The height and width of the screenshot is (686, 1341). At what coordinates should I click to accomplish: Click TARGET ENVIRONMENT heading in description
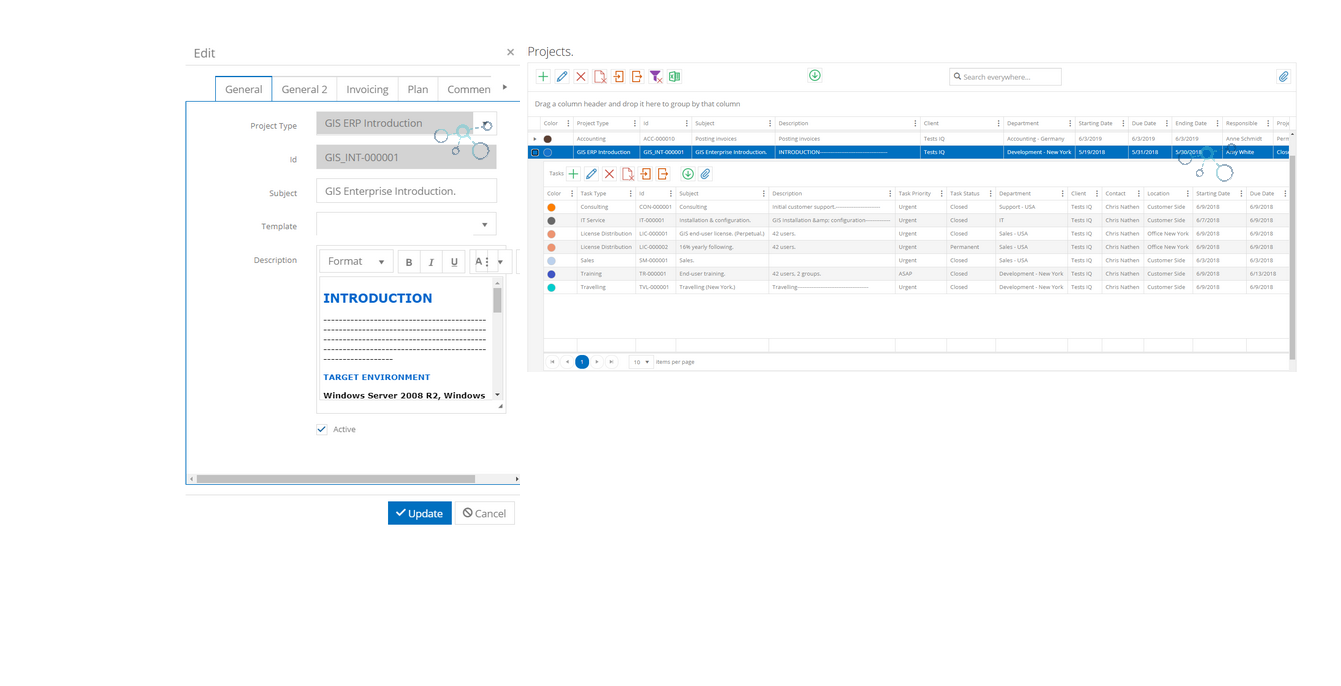(376, 377)
